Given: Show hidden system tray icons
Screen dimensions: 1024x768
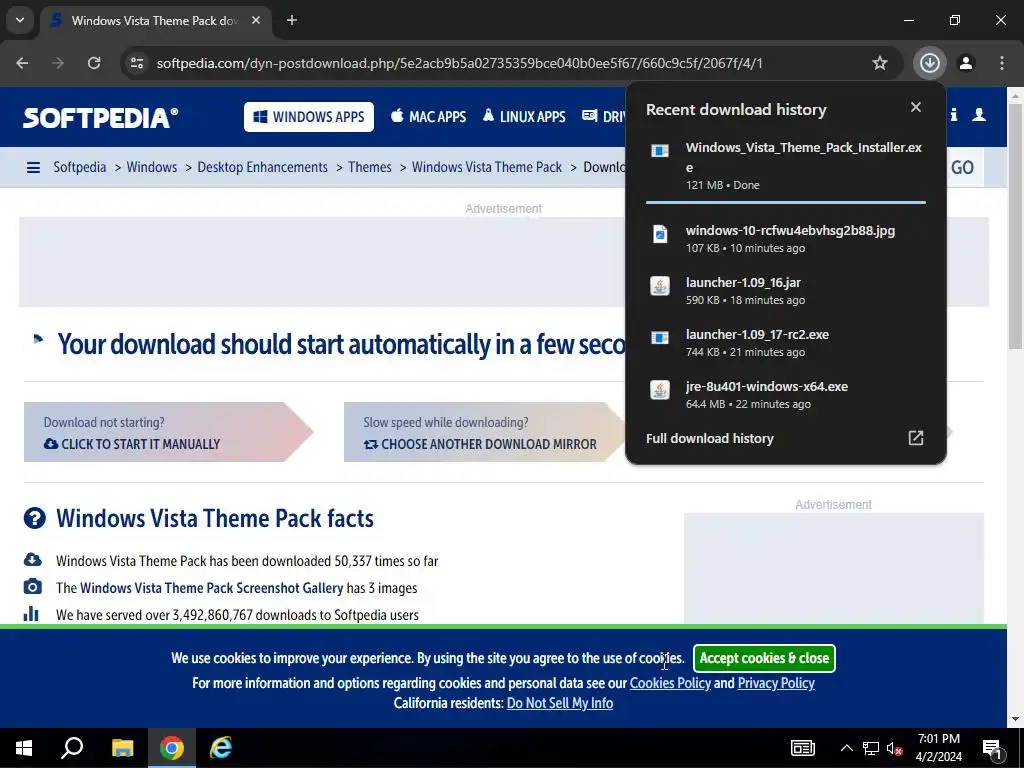Looking at the screenshot, I should 846,748.
